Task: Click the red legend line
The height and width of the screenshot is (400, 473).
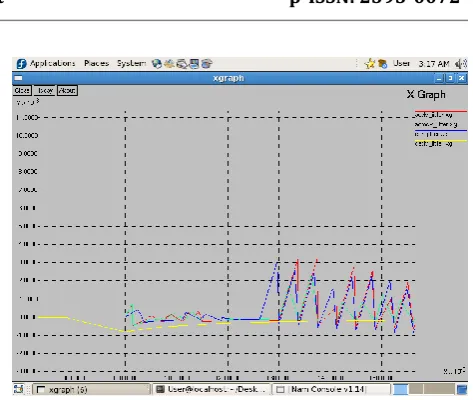Action: coord(441,111)
